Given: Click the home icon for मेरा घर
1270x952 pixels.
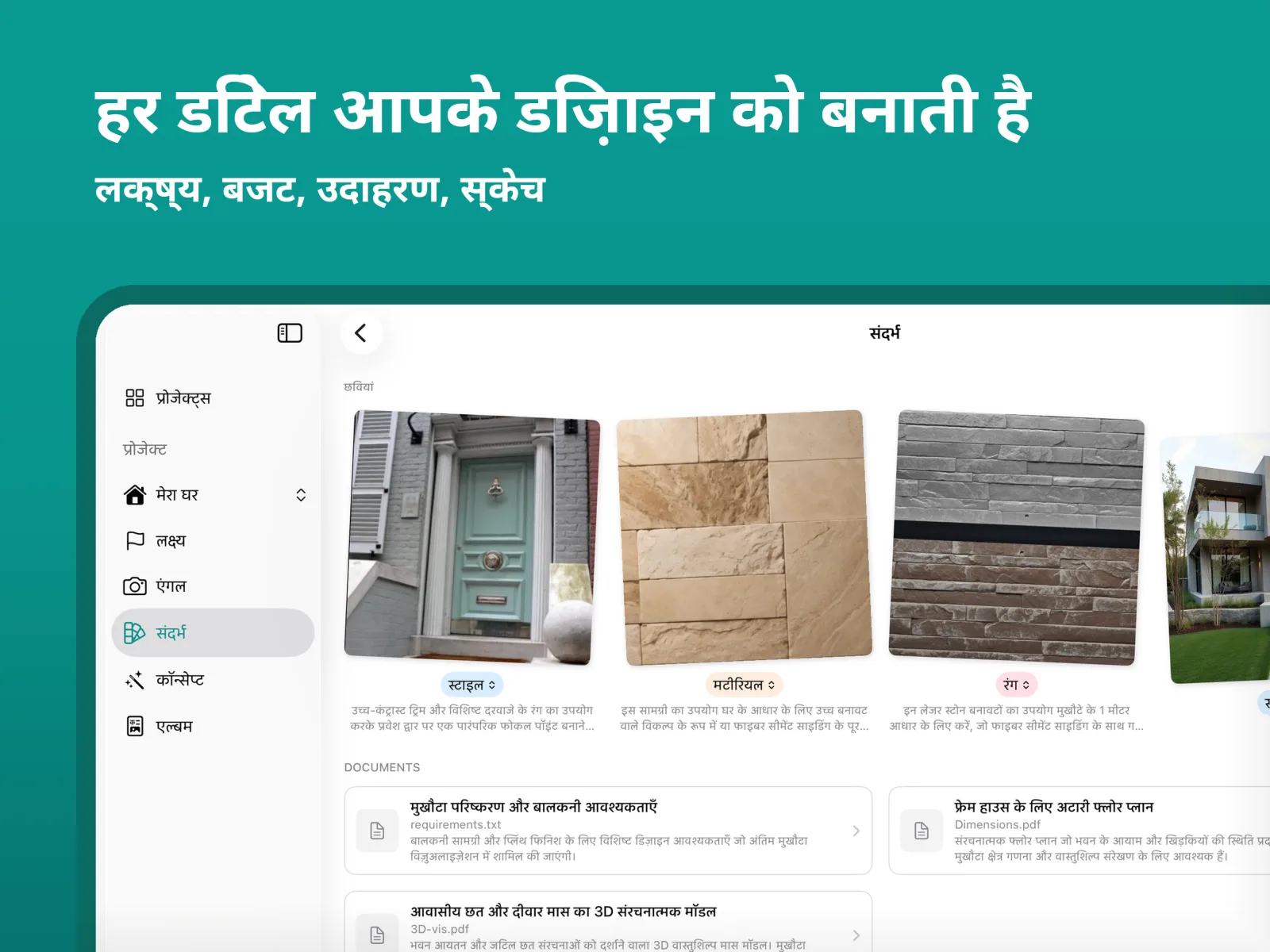Looking at the screenshot, I should pos(135,495).
